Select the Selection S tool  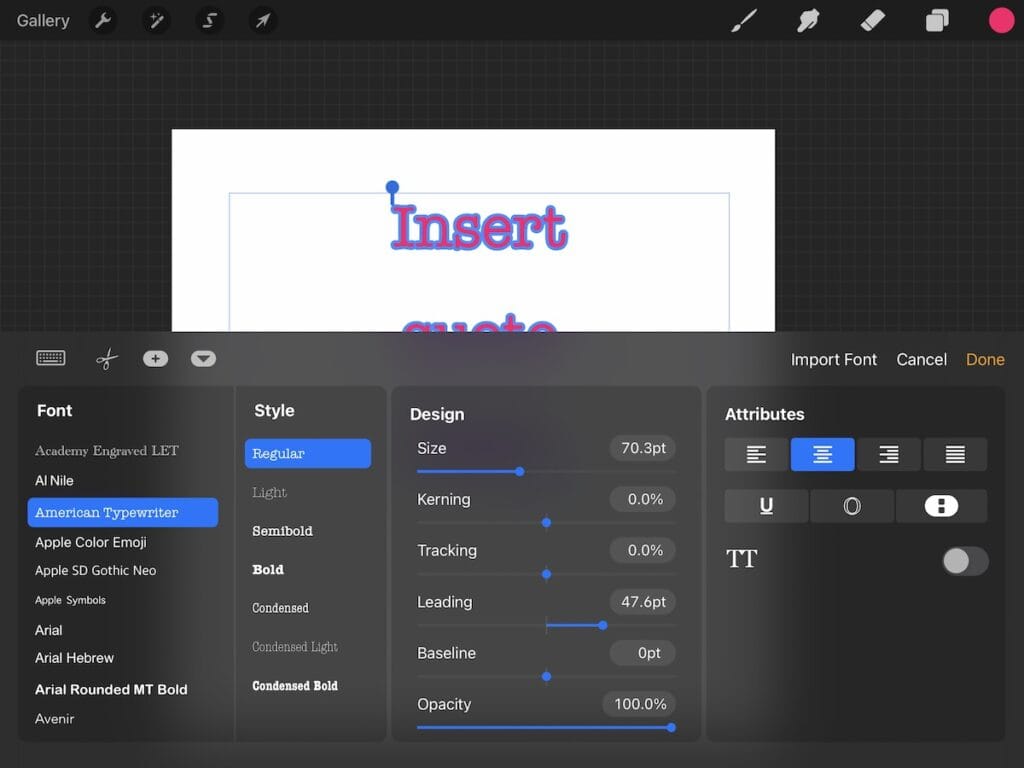coord(209,21)
